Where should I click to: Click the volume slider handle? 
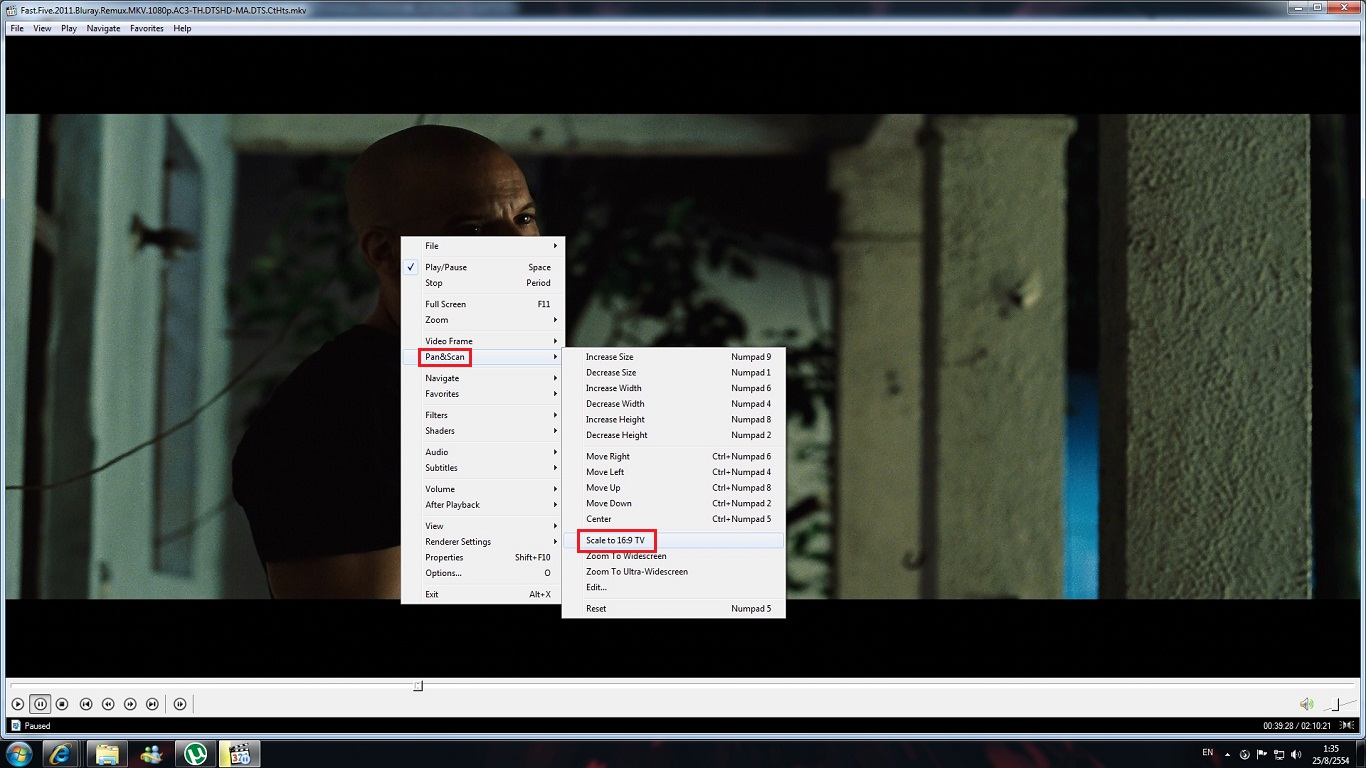pos(1334,705)
